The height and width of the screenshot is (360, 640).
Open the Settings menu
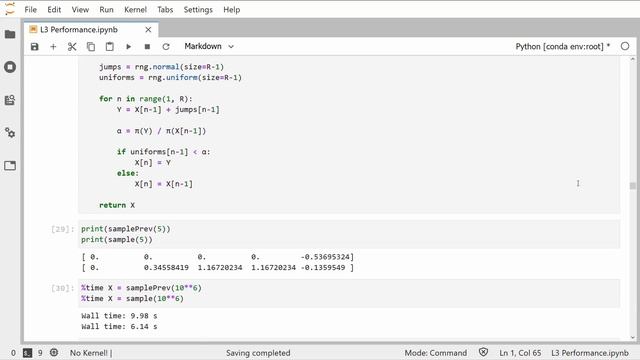click(x=198, y=9)
